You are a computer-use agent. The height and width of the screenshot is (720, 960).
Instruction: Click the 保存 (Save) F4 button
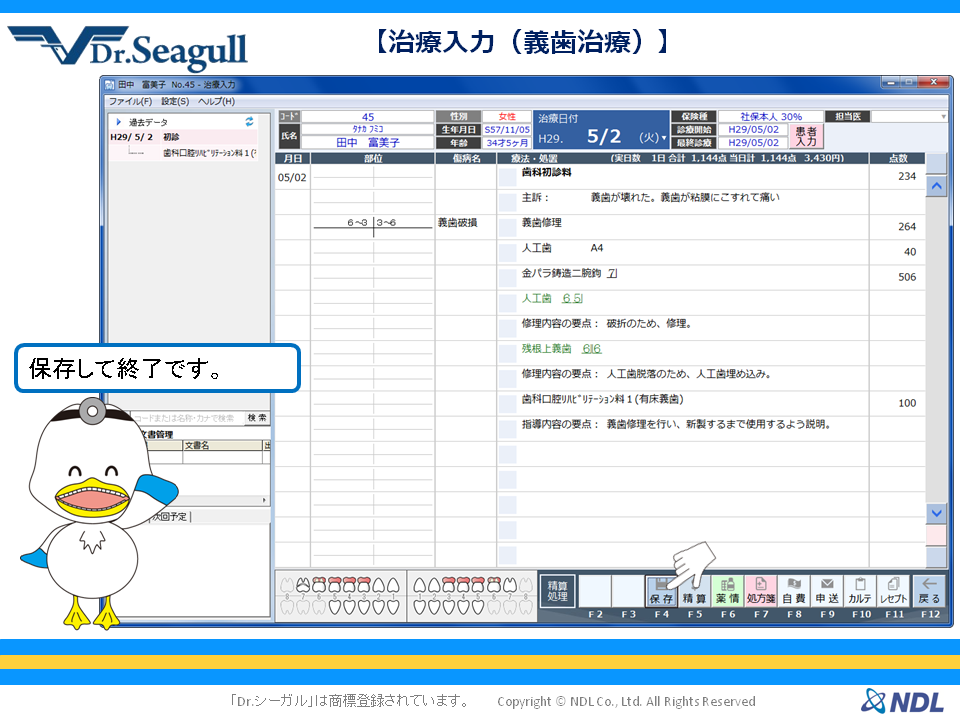(x=661, y=591)
